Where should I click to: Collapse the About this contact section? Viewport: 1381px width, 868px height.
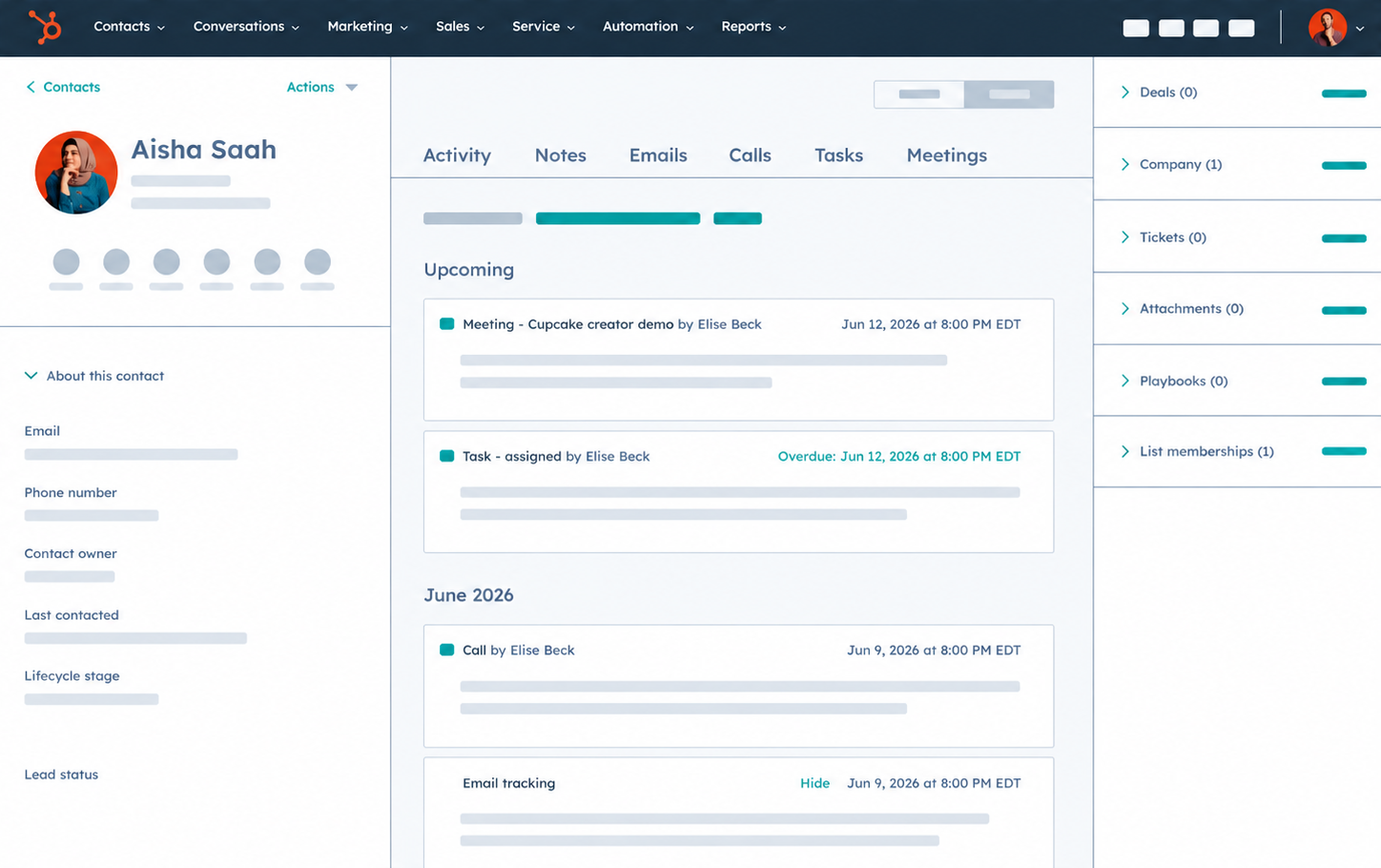(31, 376)
